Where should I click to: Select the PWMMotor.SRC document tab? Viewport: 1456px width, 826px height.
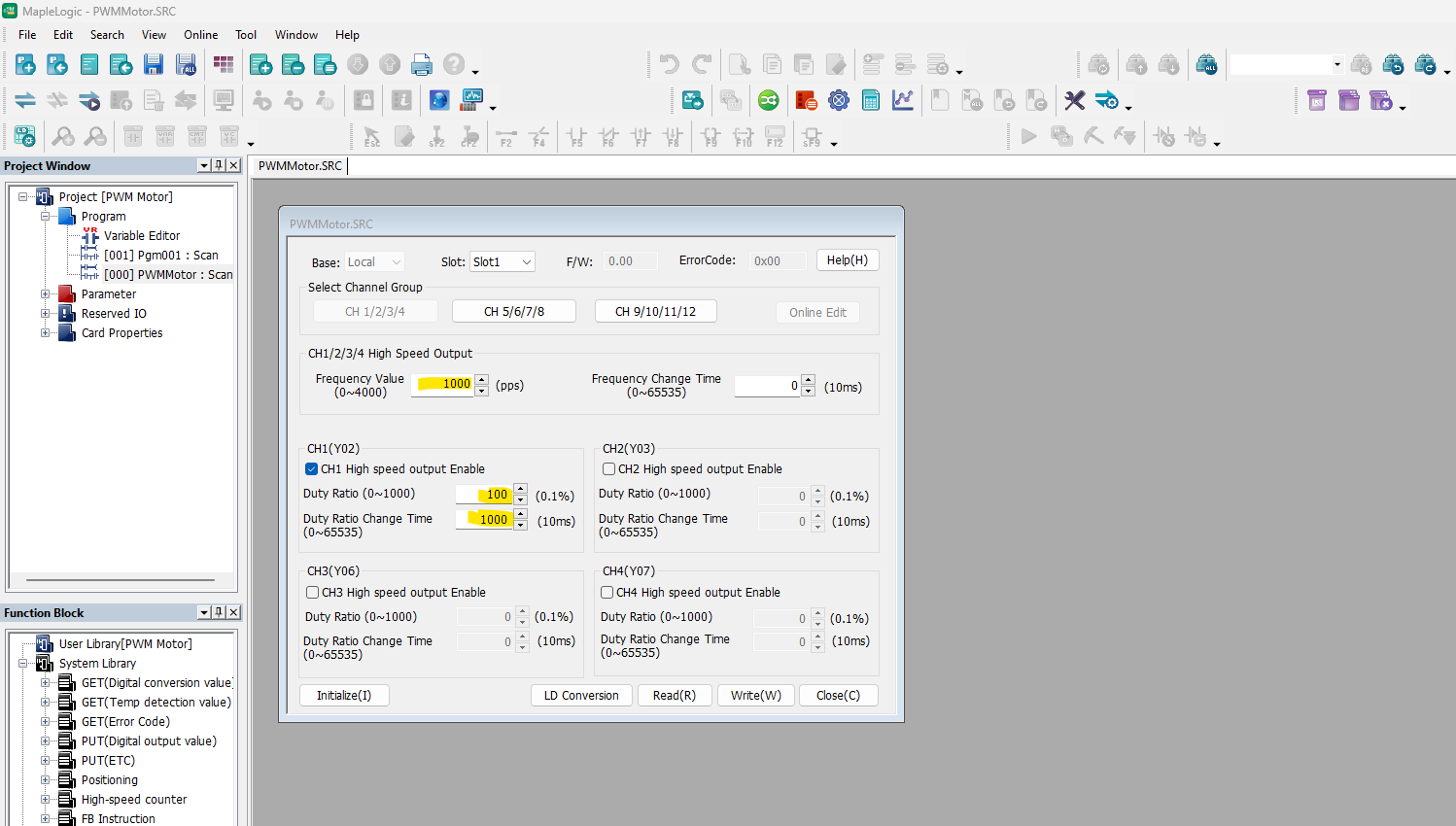[300, 166]
